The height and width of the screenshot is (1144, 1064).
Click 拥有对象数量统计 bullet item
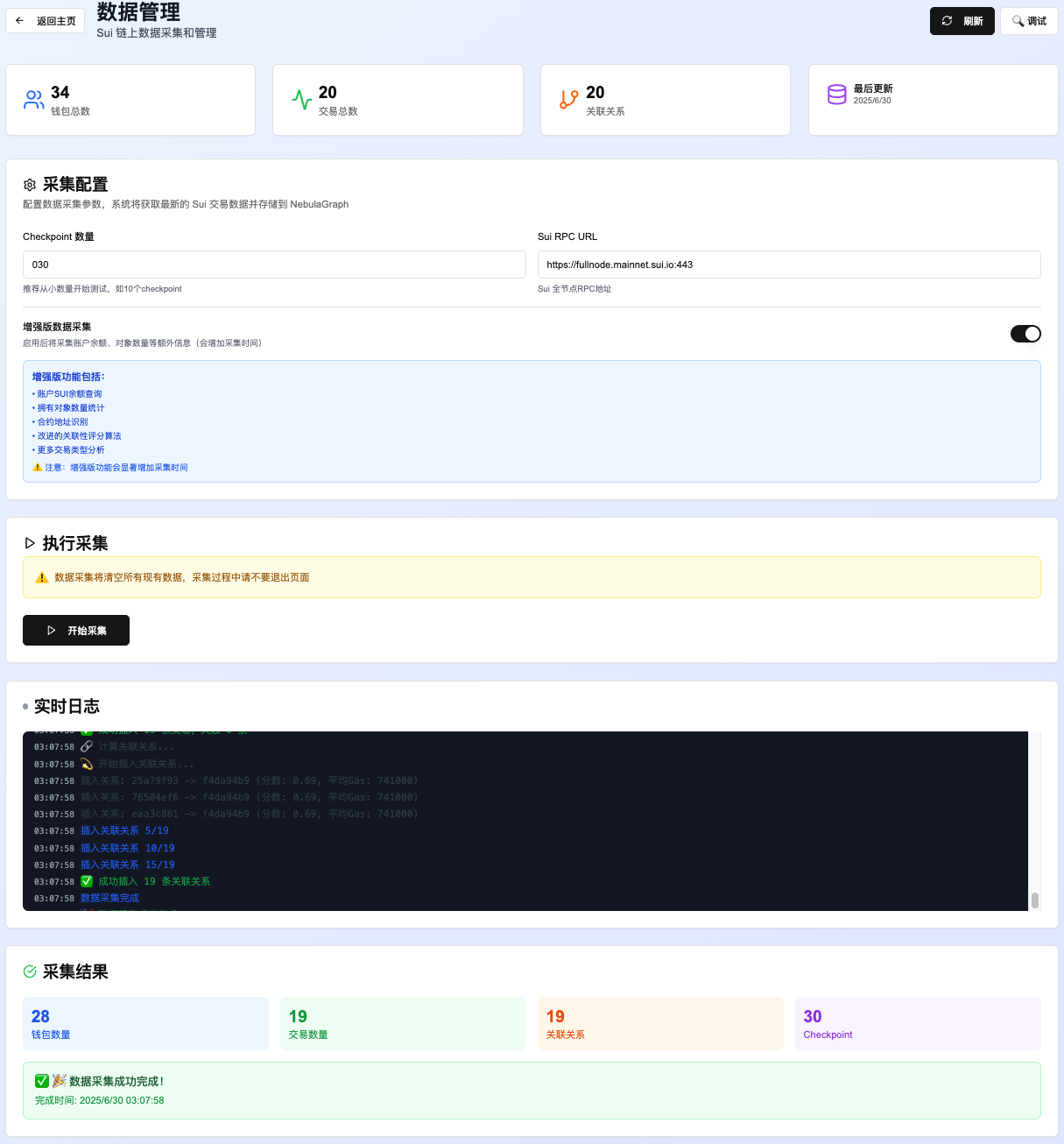coord(68,408)
